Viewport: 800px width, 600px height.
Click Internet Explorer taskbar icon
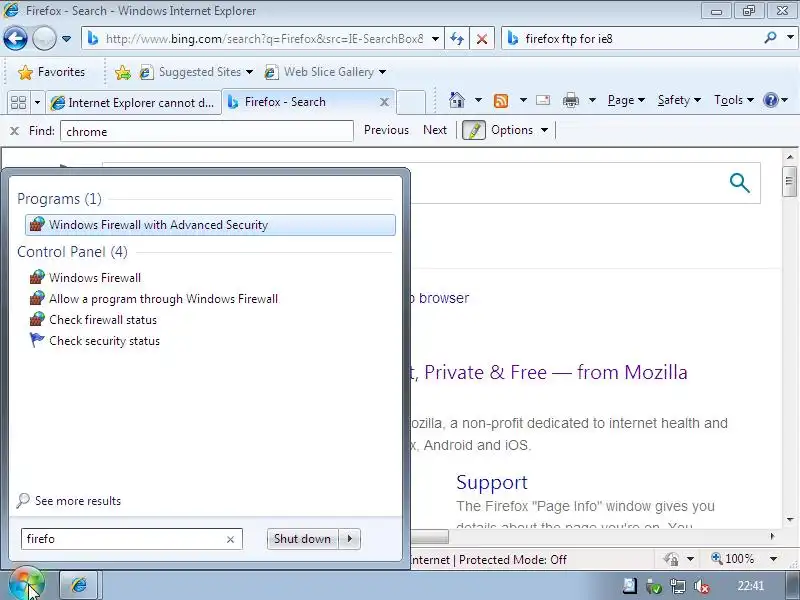click(x=79, y=585)
